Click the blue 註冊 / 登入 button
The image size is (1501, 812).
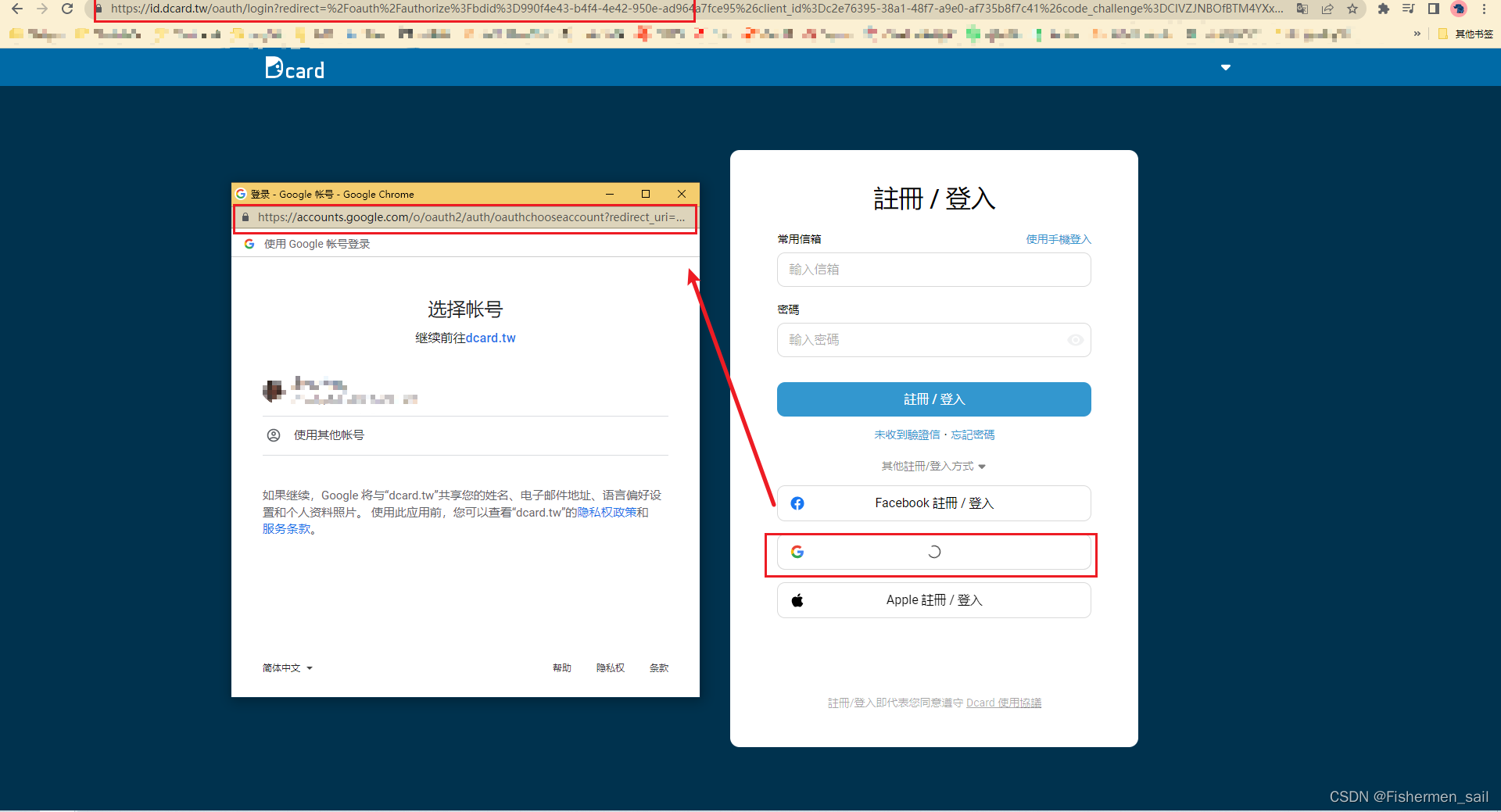[x=934, y=399]
